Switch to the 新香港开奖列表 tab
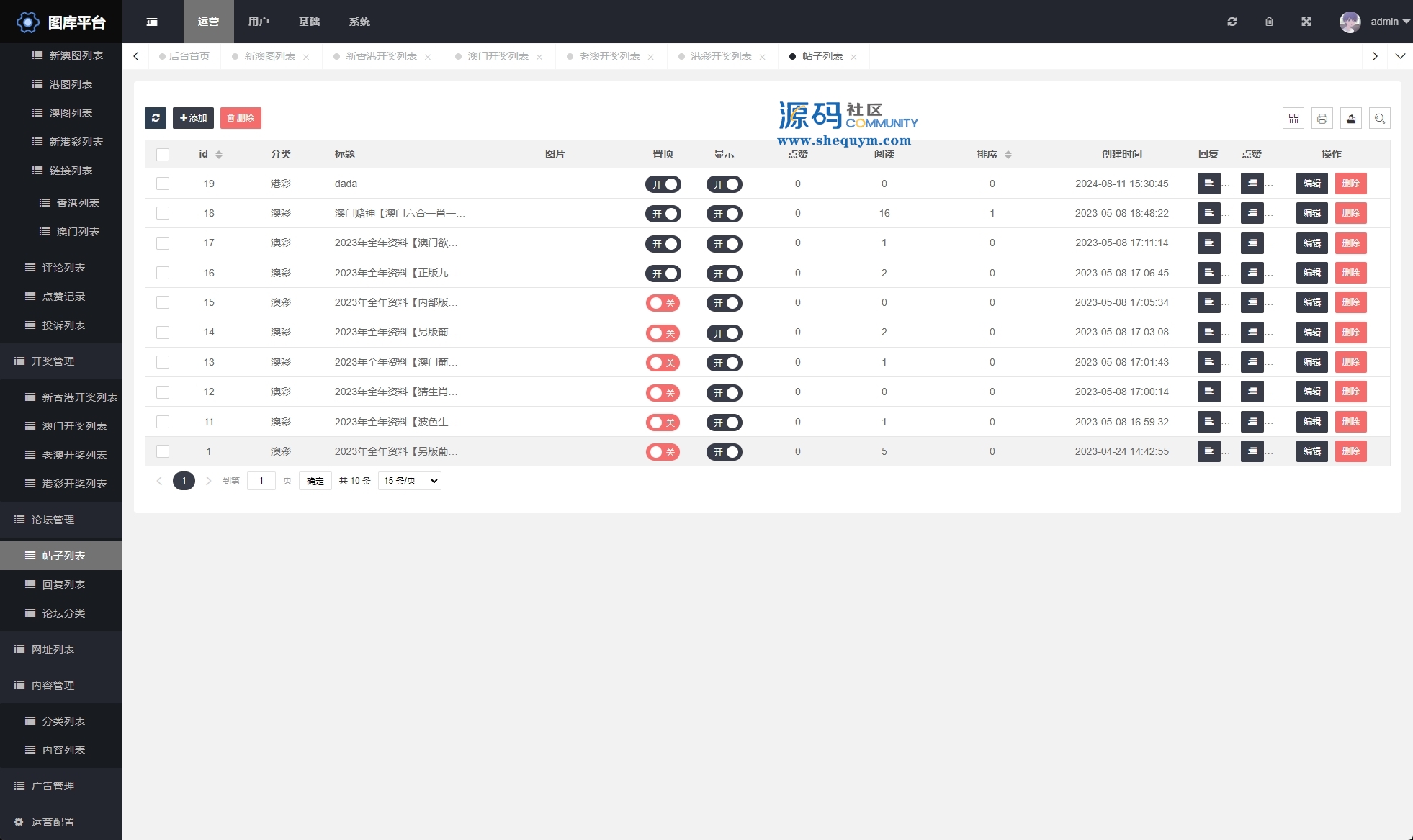The image size is (1413, 840). pyautogui.click(x=381, y=56)
